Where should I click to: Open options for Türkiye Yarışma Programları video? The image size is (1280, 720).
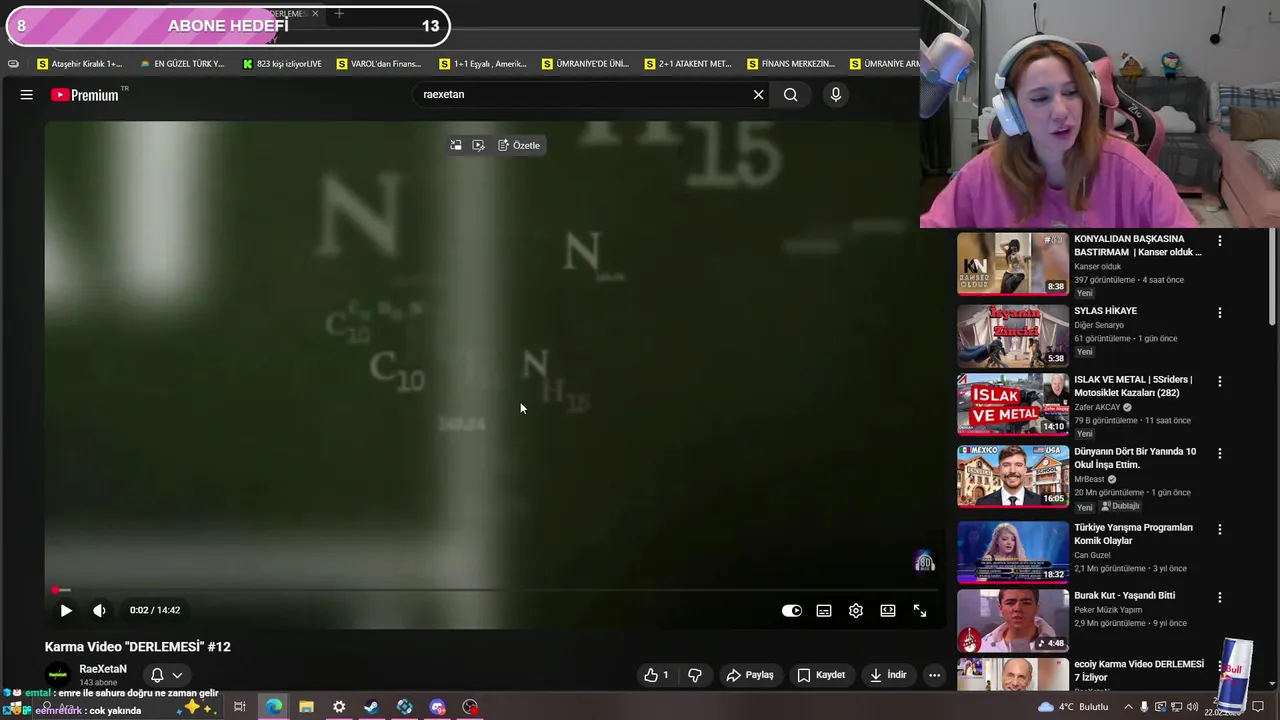click(x=1219, y=529)
